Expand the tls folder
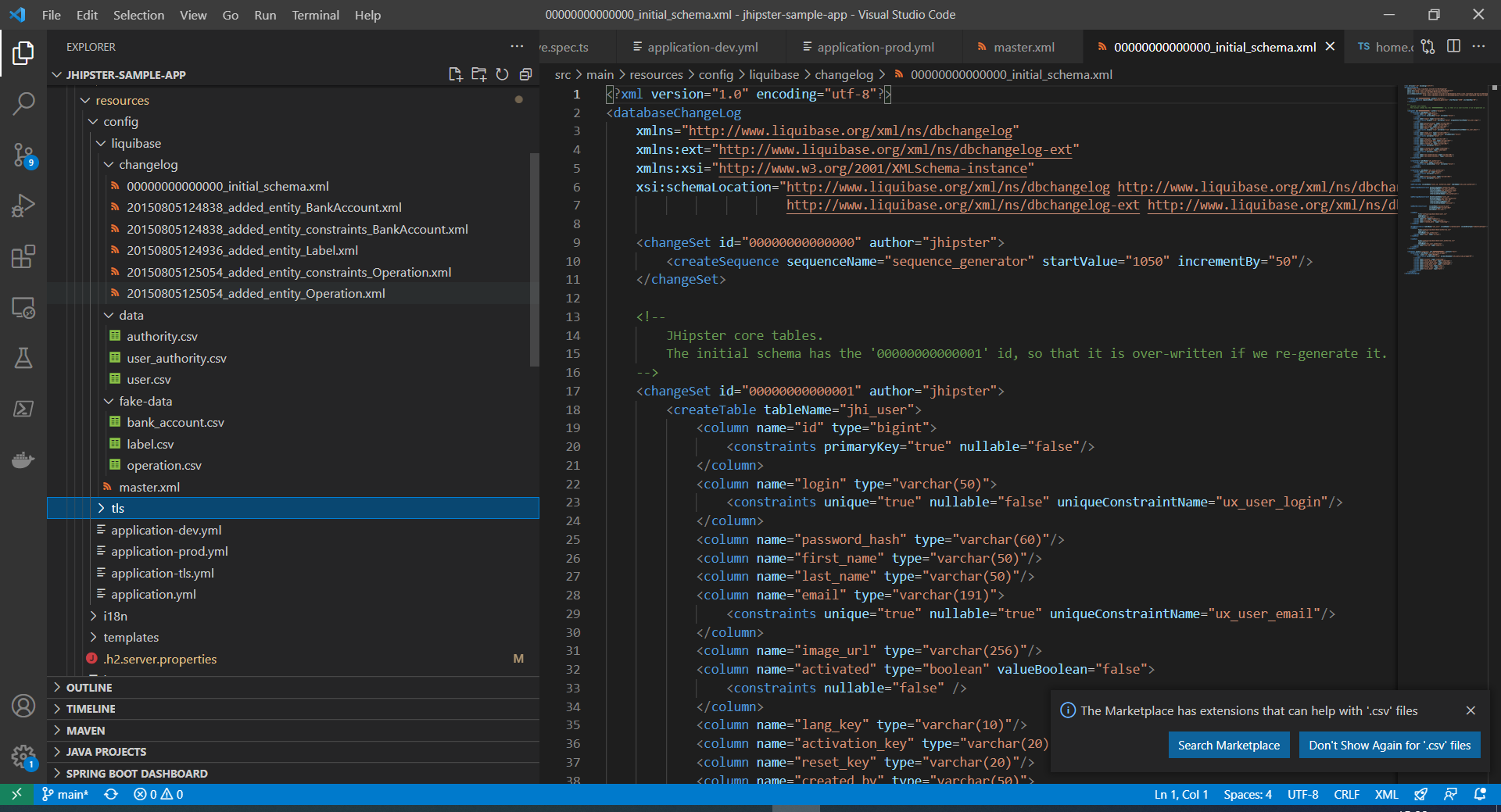The image size is (1501, 812). 117,508
